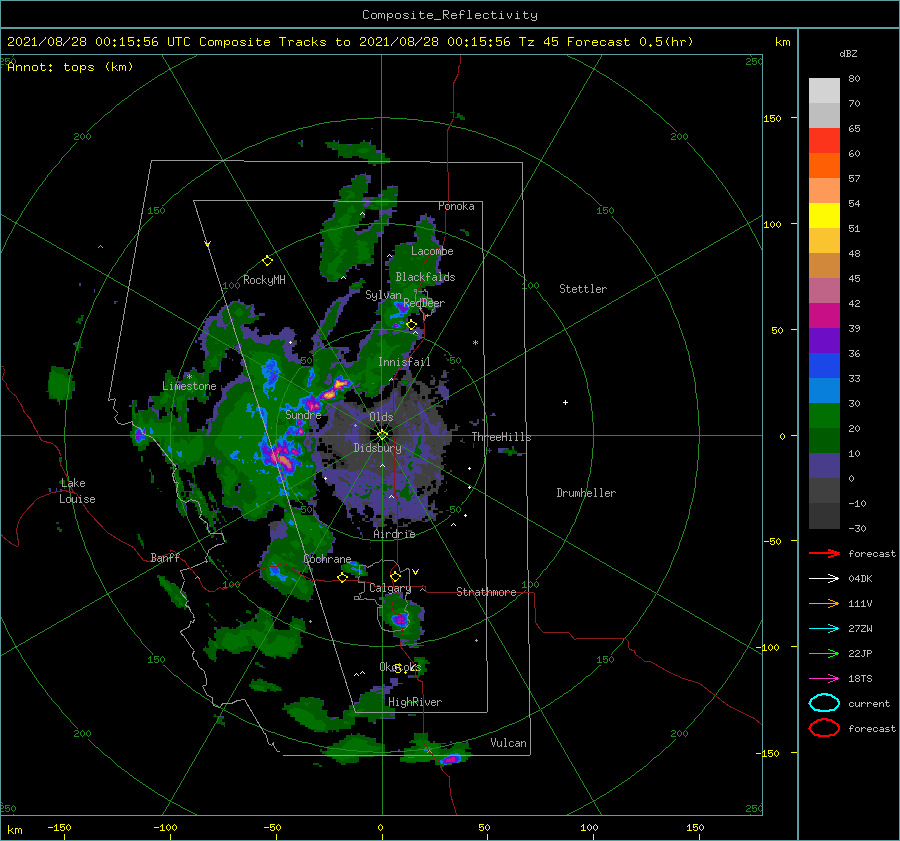Click the cyan 27ZW arrow in the legend

click(824, 629)
